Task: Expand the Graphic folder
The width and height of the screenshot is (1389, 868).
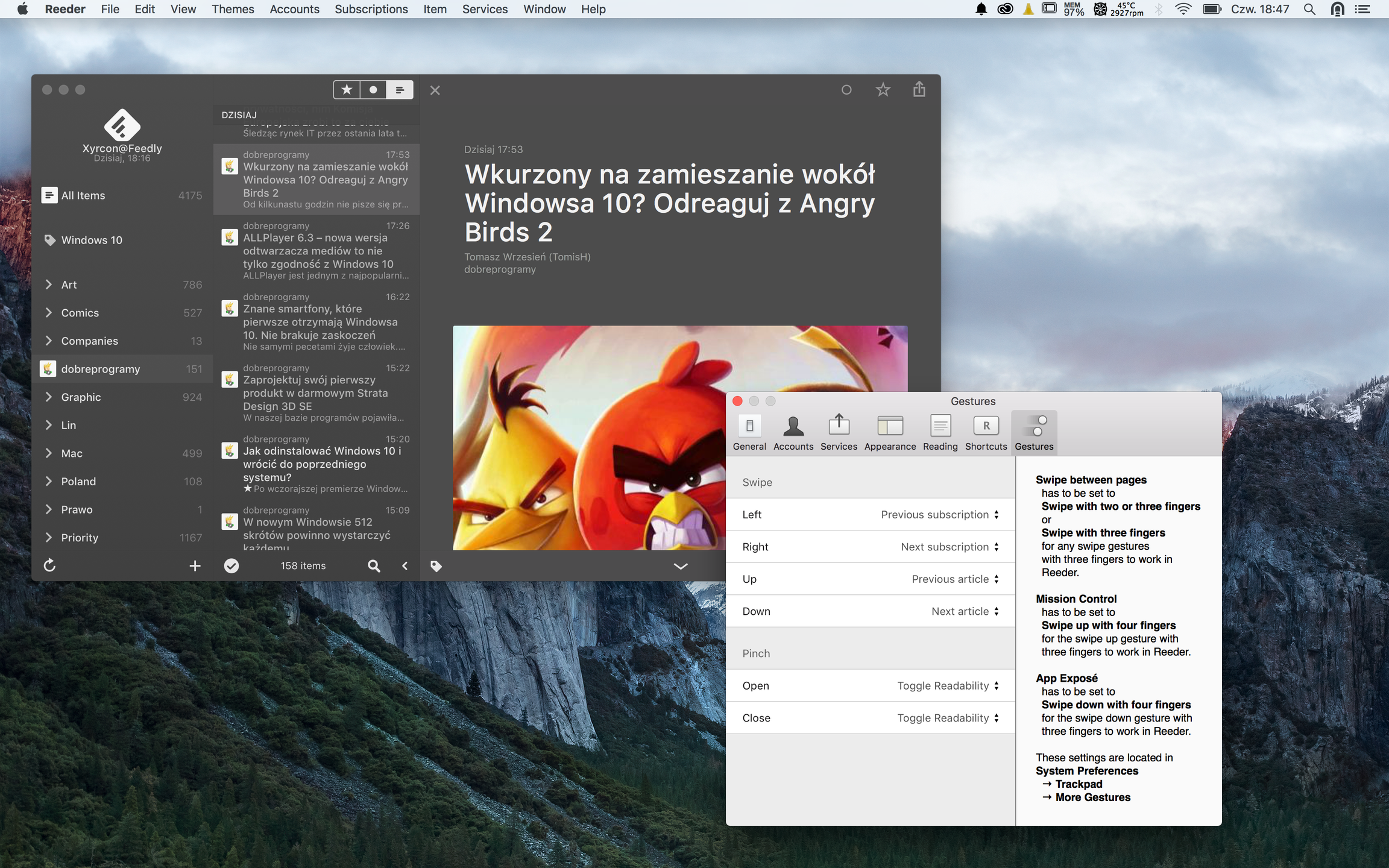Action: [49, 397]
